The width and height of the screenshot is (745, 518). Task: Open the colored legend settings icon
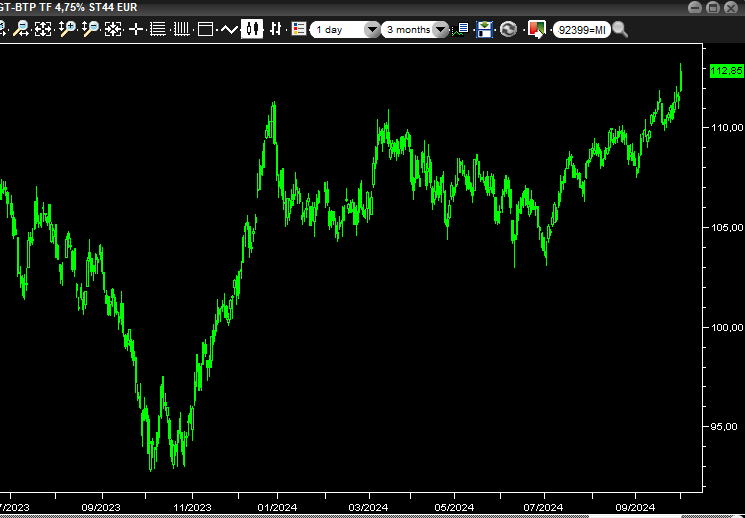click(298, 29)
